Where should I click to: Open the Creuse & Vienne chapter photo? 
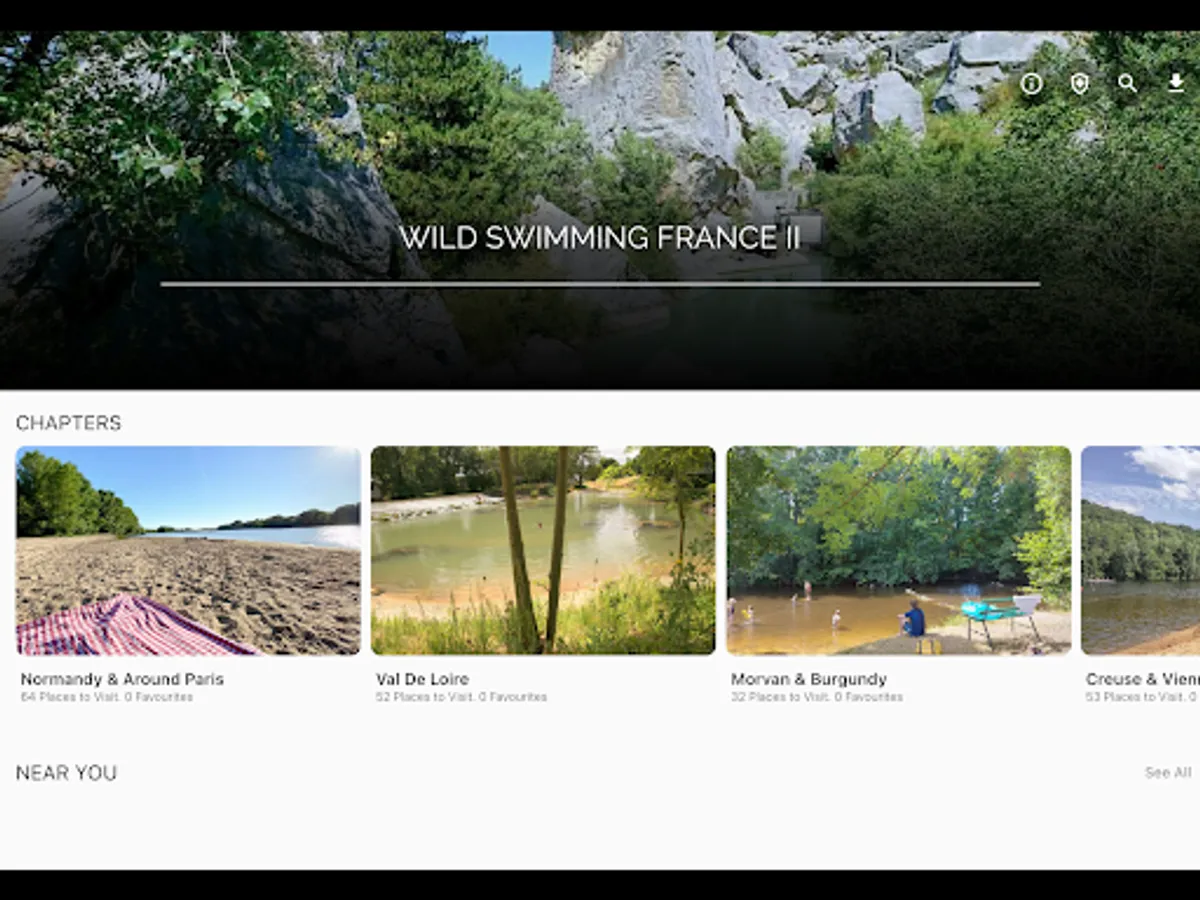[1141, 551]
